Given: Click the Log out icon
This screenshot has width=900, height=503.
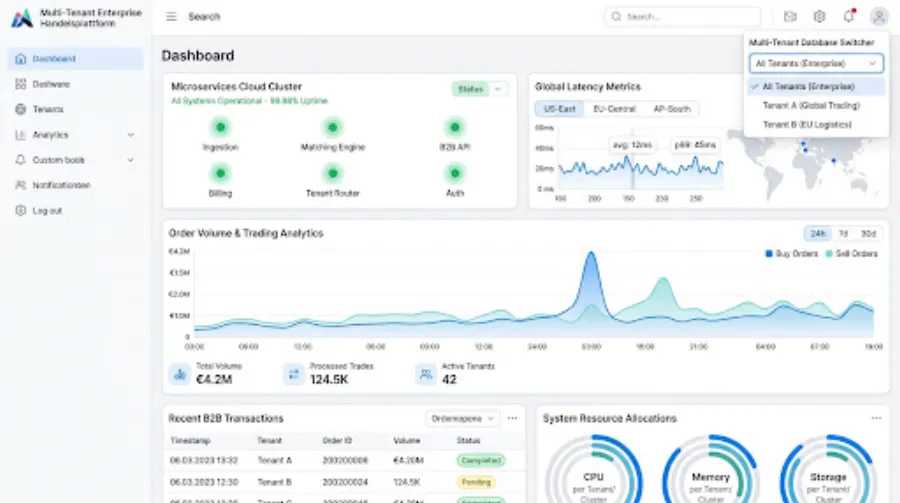Looking at the screenshot, I should [21, 211].
